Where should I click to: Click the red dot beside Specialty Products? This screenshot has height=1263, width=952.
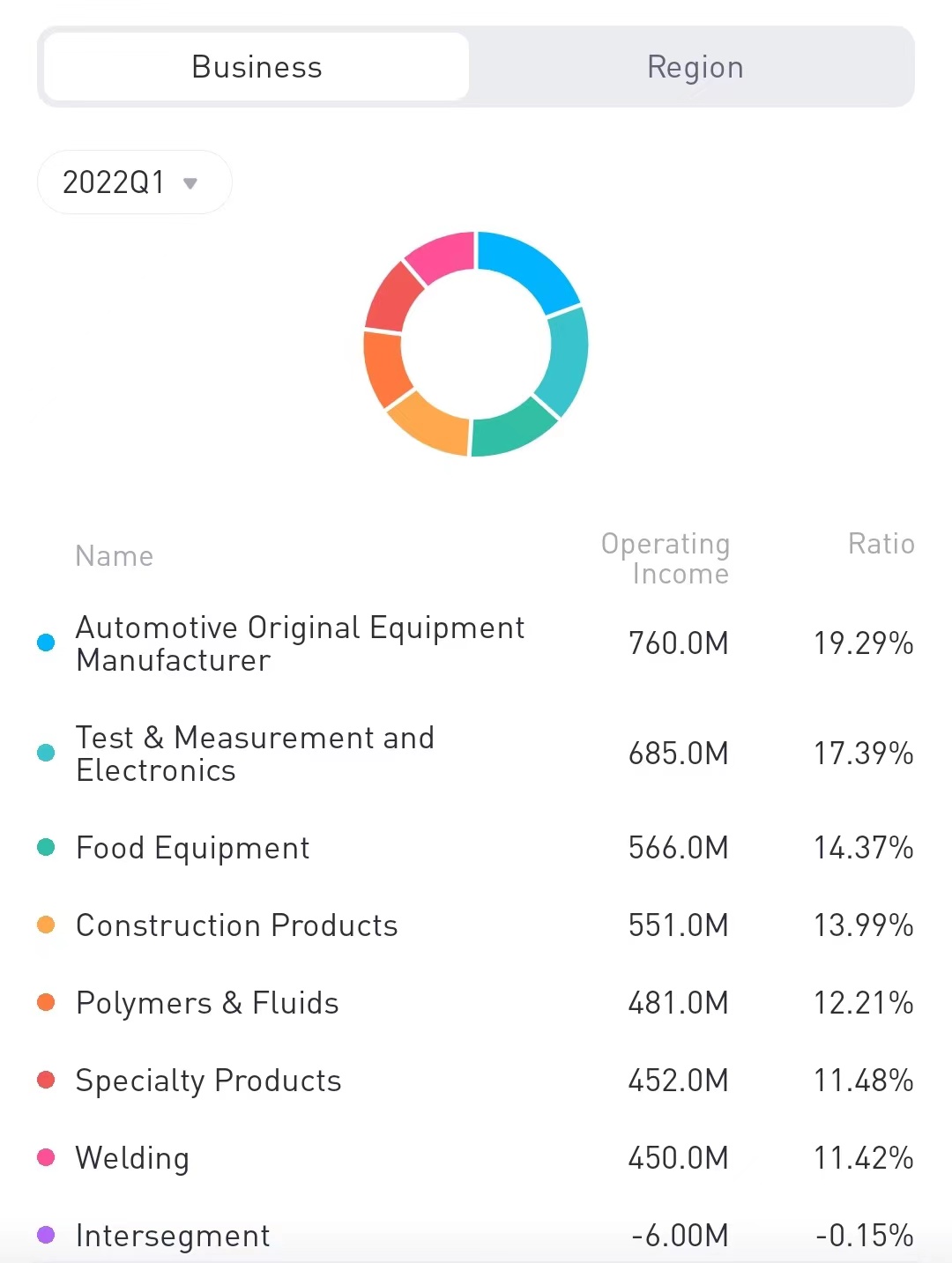click(x=46, y=1080)
